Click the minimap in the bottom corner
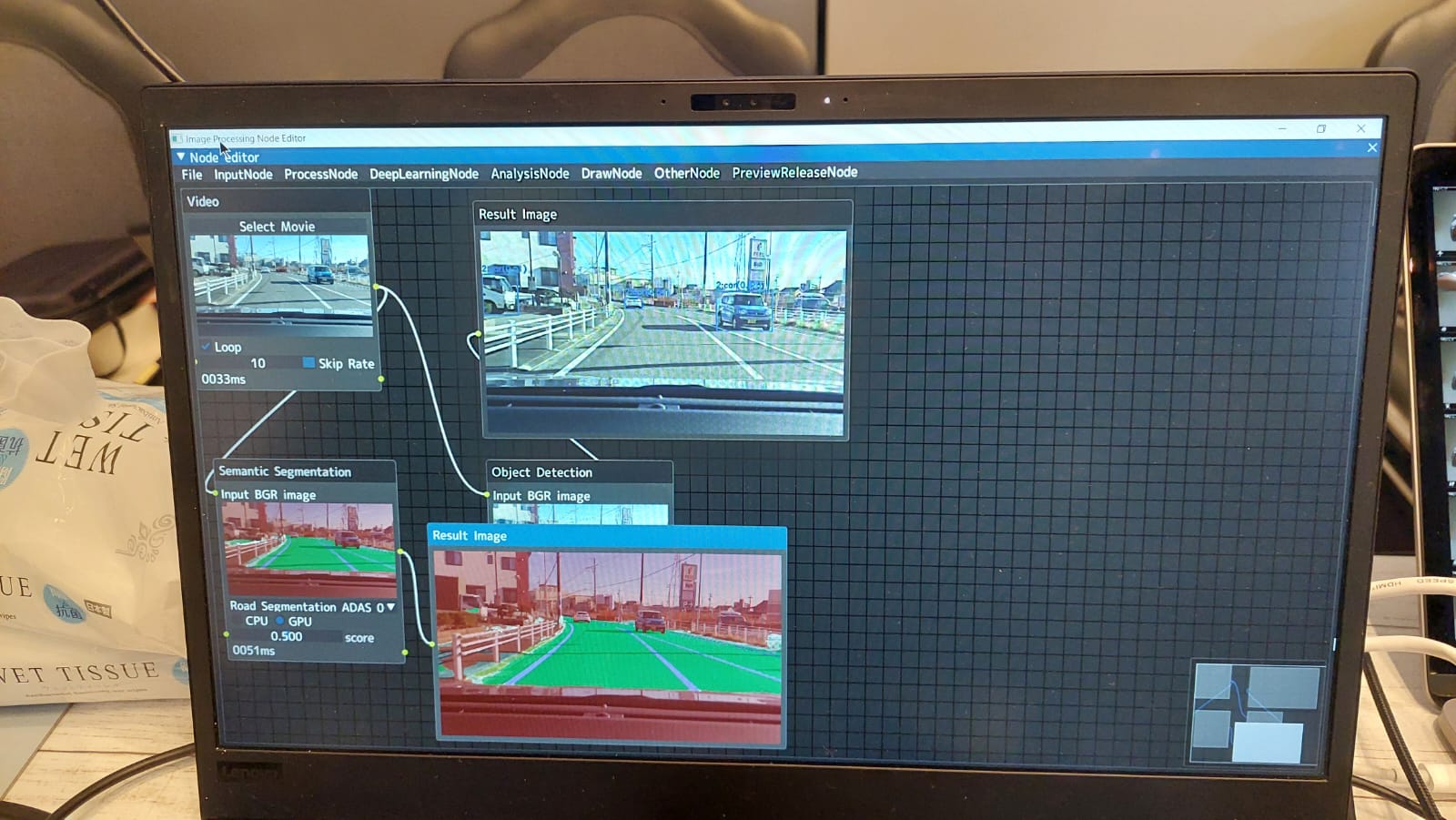Image resolution: width=1456 pixels, height=820 pixels. [1256, 712]
